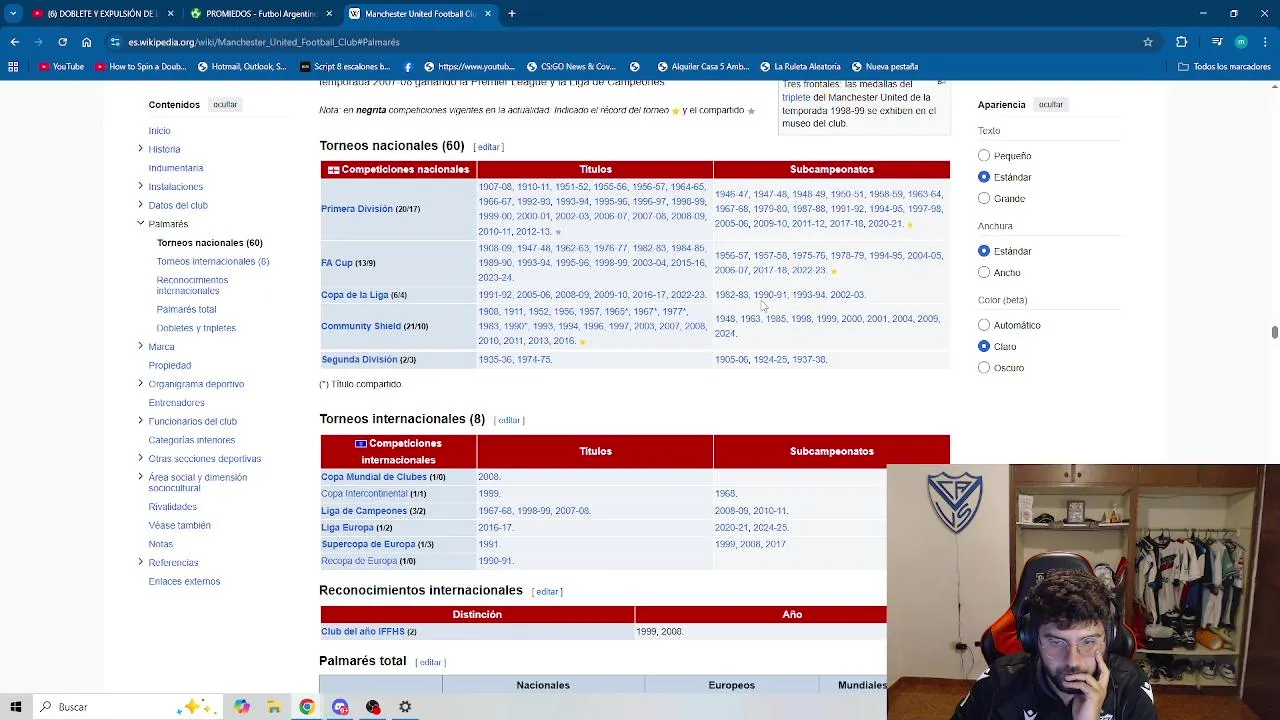Select Pequeño text size
Screen dimensions: 1280x720
pyautogui.click(x=984, y=156)
